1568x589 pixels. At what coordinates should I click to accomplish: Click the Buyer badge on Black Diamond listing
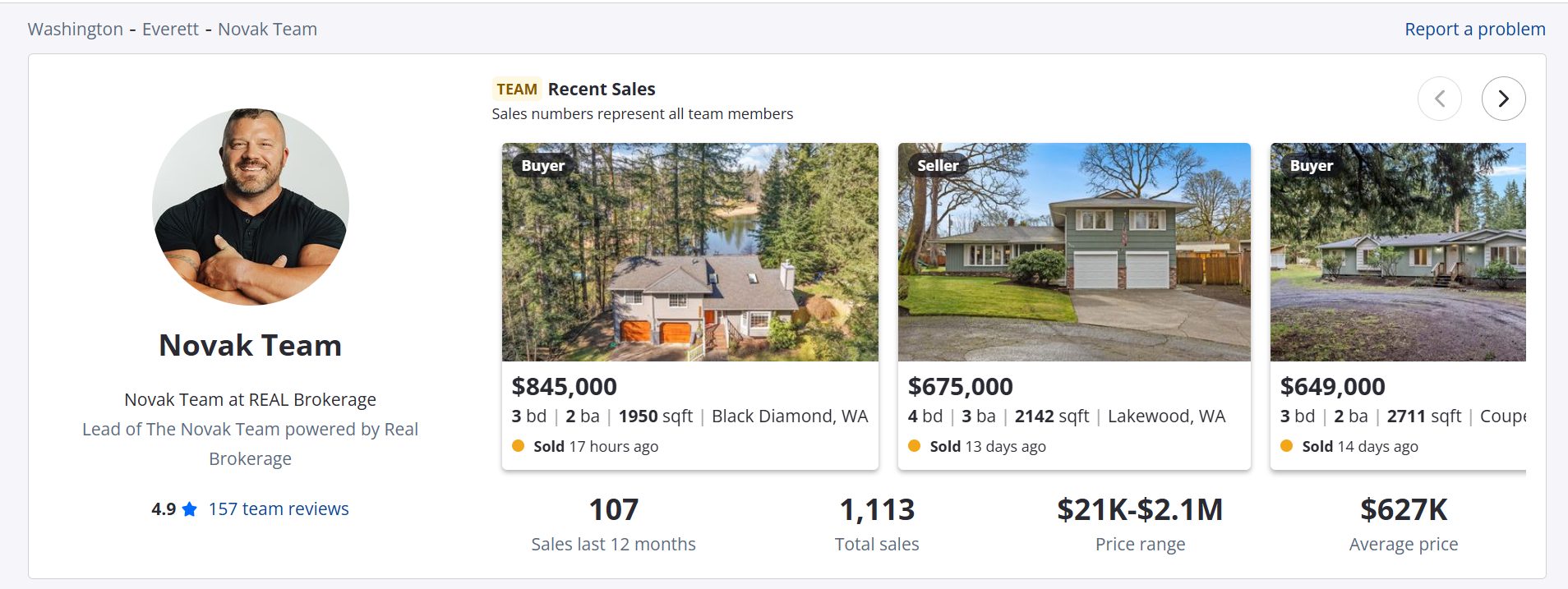tap(542, 166)
